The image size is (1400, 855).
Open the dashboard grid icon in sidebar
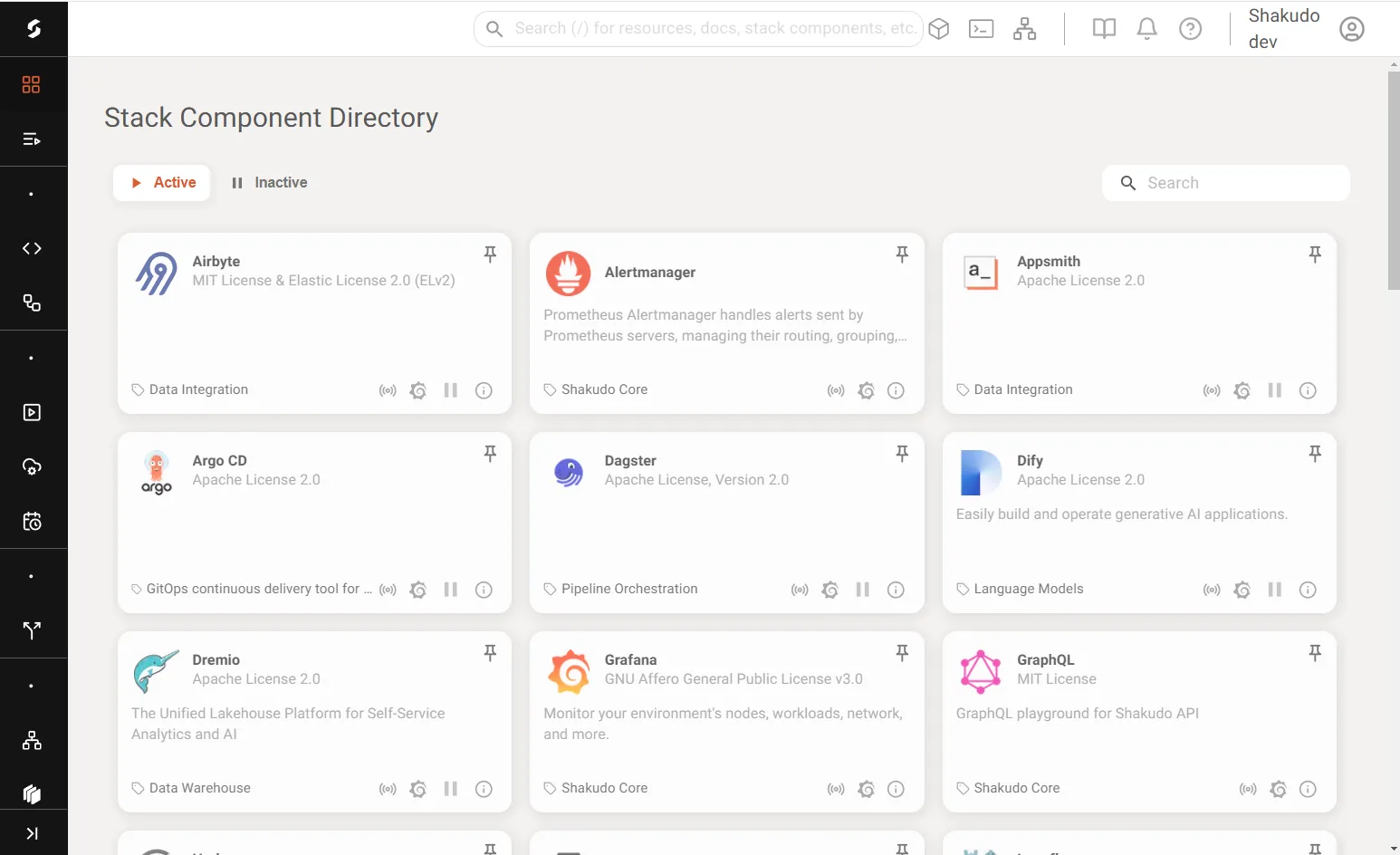pyautogui.click(x=32, y=84)
